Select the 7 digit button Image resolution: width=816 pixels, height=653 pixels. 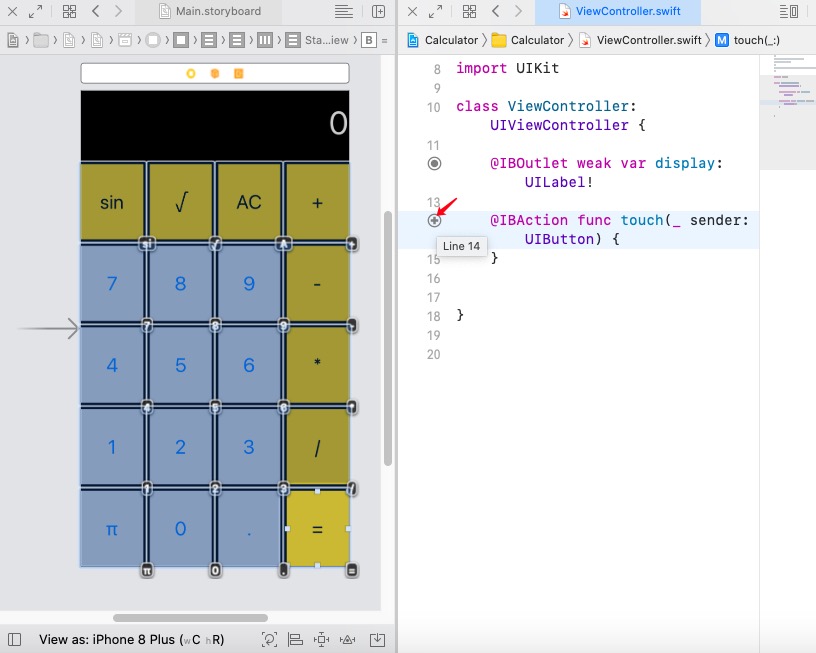click(x=112, y=284)
